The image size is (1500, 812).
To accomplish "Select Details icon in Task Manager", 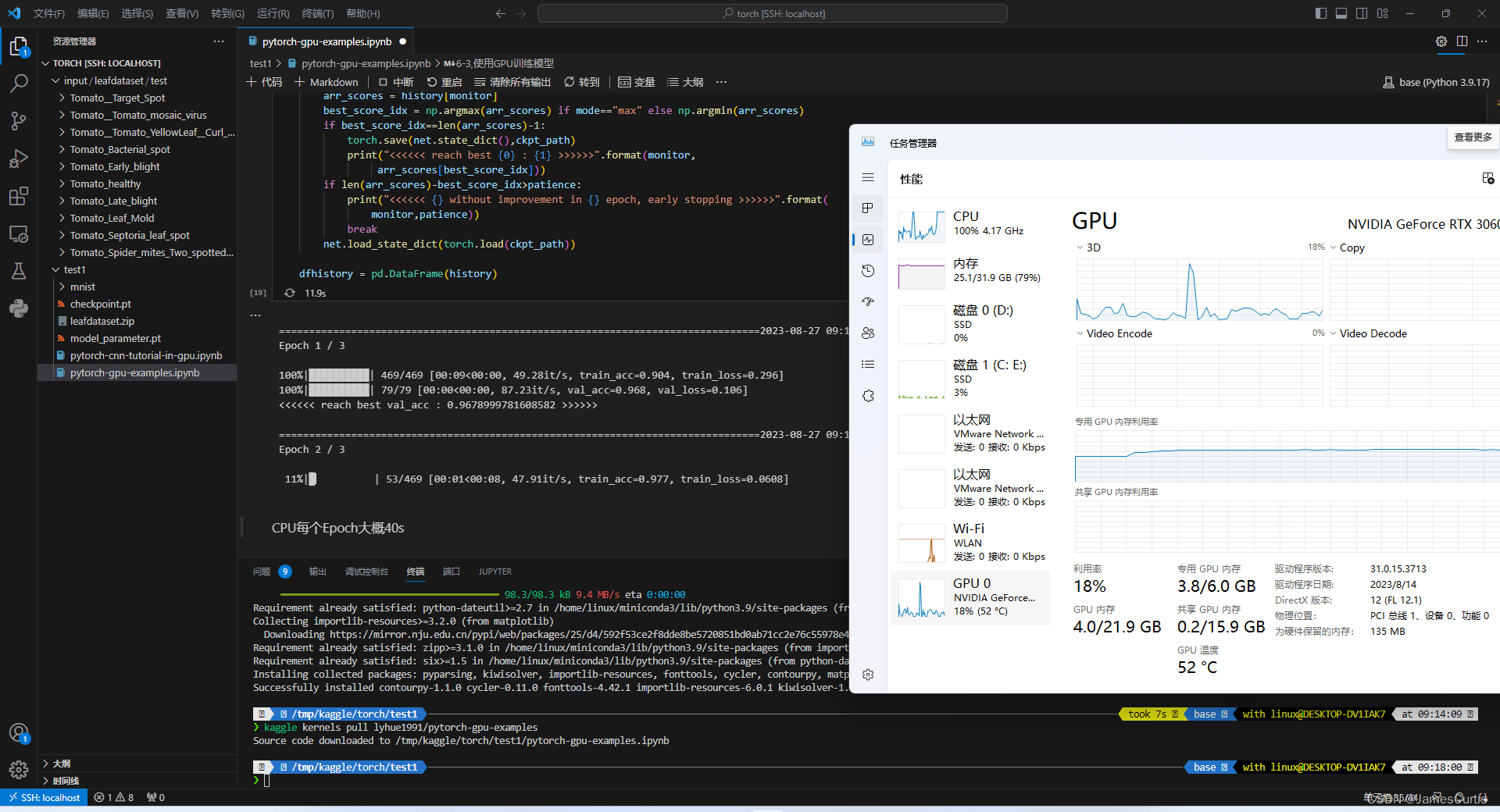I will [x=868, y=365].
